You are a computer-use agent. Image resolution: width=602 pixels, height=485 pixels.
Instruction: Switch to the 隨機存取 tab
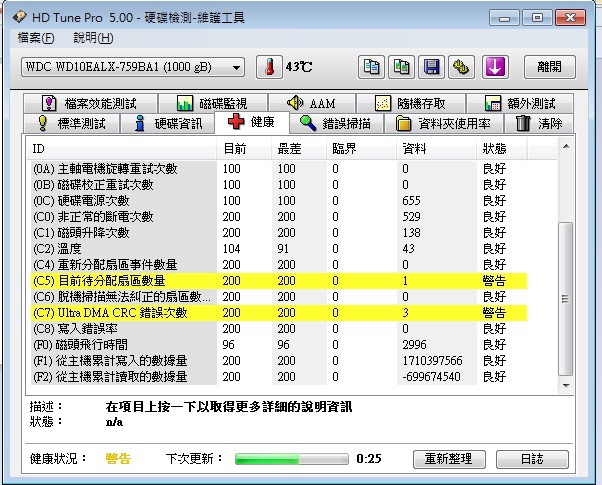click(411, 103)
